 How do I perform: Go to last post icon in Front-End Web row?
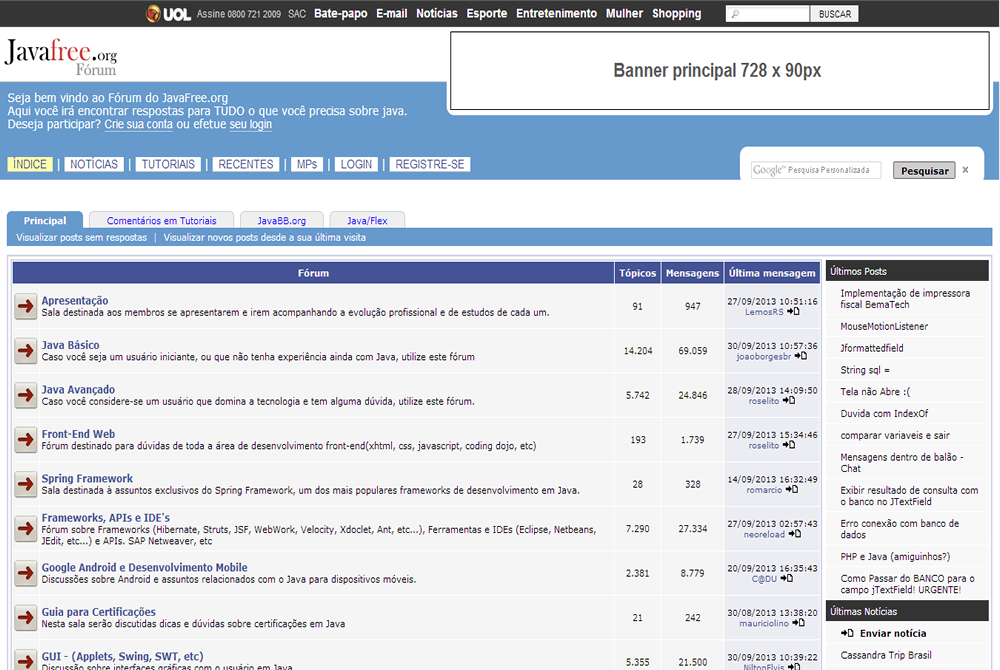[x=789, y=445]
